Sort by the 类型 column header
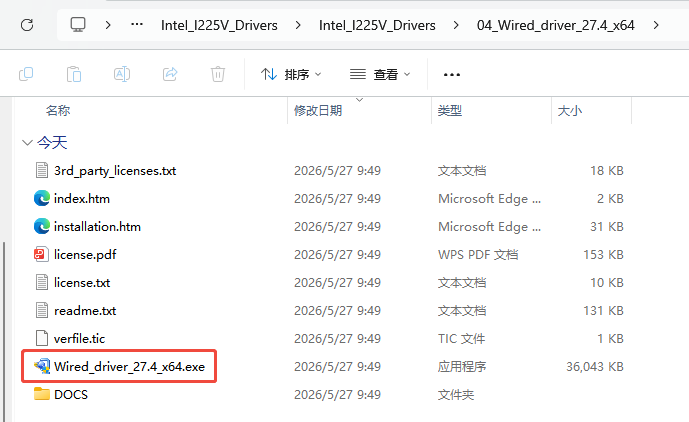 pyautogui.click(x=450, y=110)
